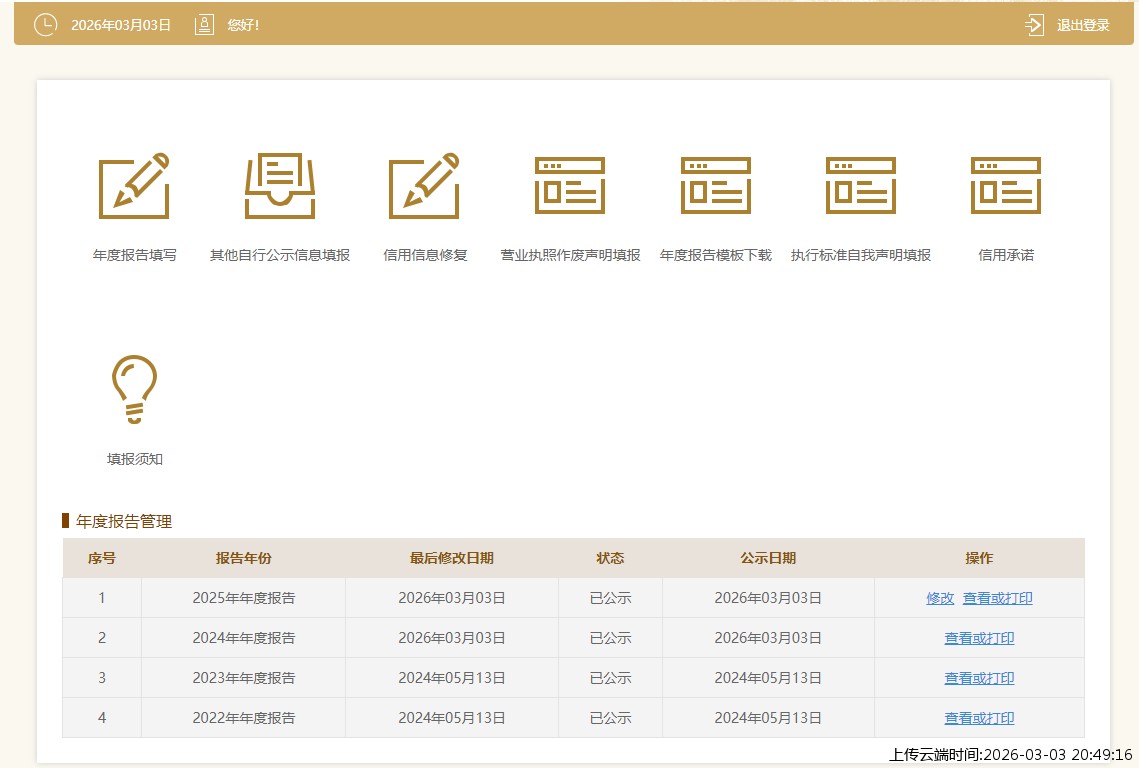Click the 报告年份 column header
The height and width of the screenshot is (768, 1139).
click(x=243, y=558)
